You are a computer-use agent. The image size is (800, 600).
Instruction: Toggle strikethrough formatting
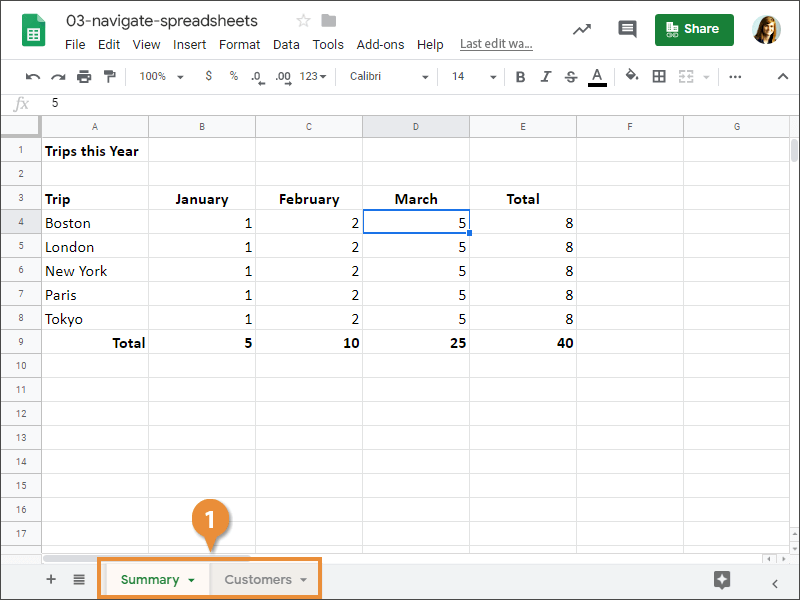coord(570,76)
